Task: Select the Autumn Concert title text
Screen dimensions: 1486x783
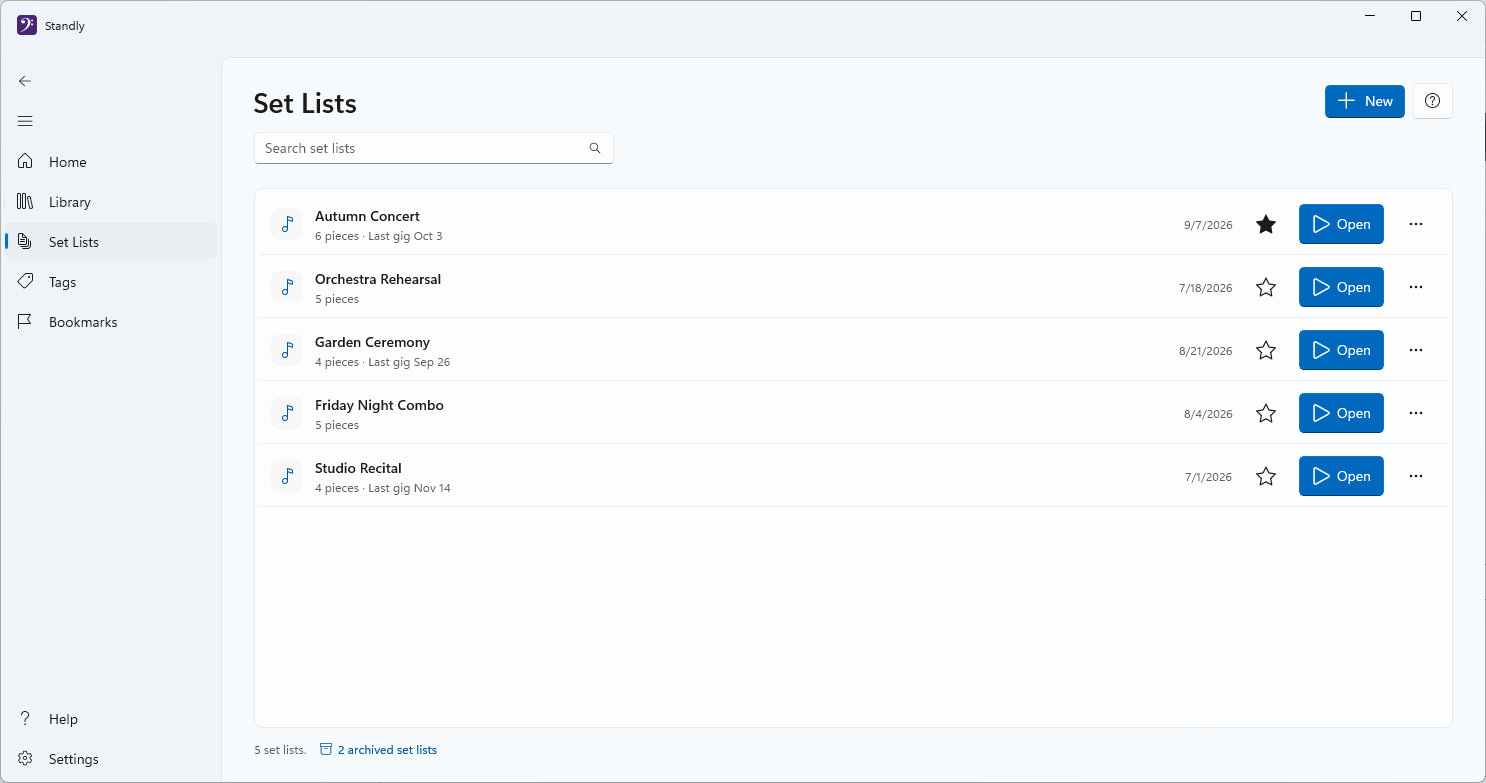Action: 367,216
